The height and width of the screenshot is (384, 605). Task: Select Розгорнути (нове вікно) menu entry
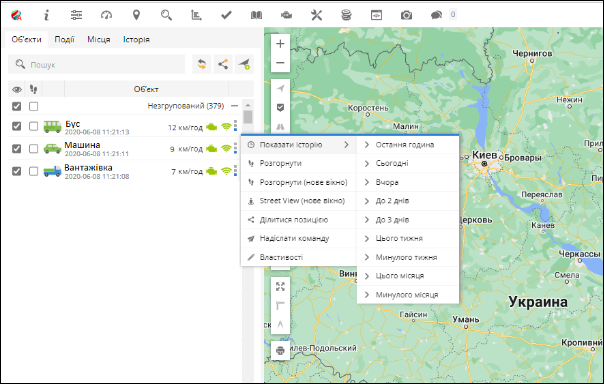pos(298,182)
